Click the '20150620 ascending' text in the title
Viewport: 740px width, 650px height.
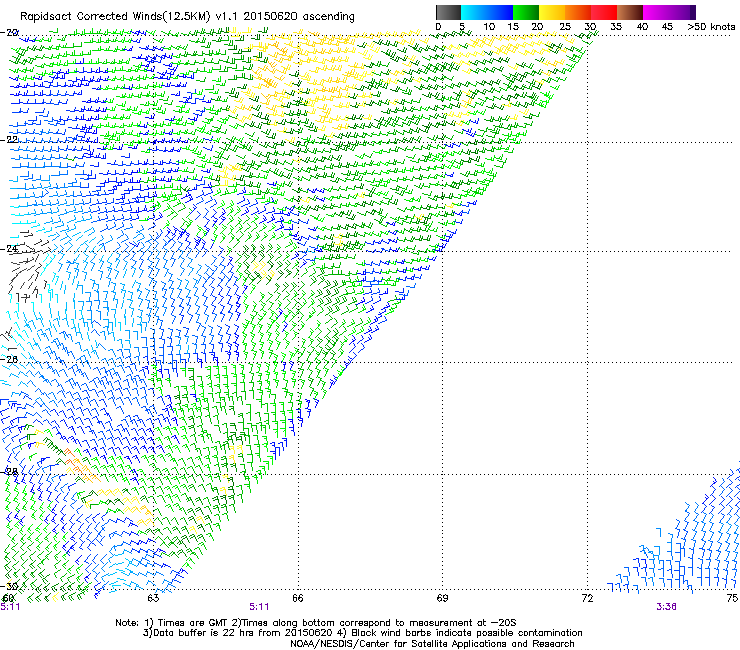[299, 16]
